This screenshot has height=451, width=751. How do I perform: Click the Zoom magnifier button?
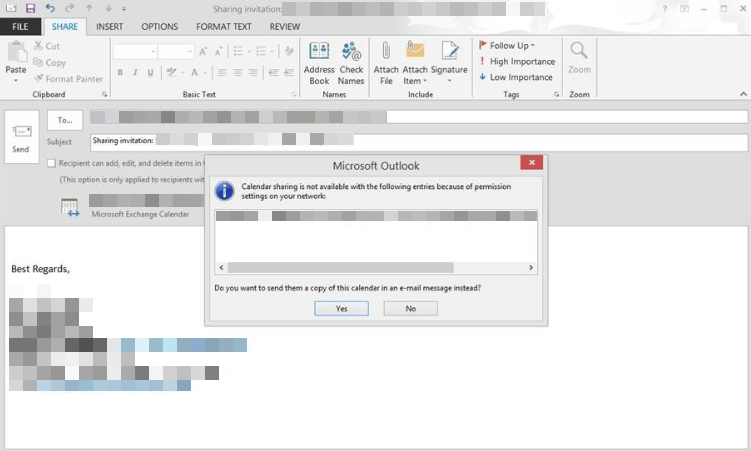pos(579,57)
